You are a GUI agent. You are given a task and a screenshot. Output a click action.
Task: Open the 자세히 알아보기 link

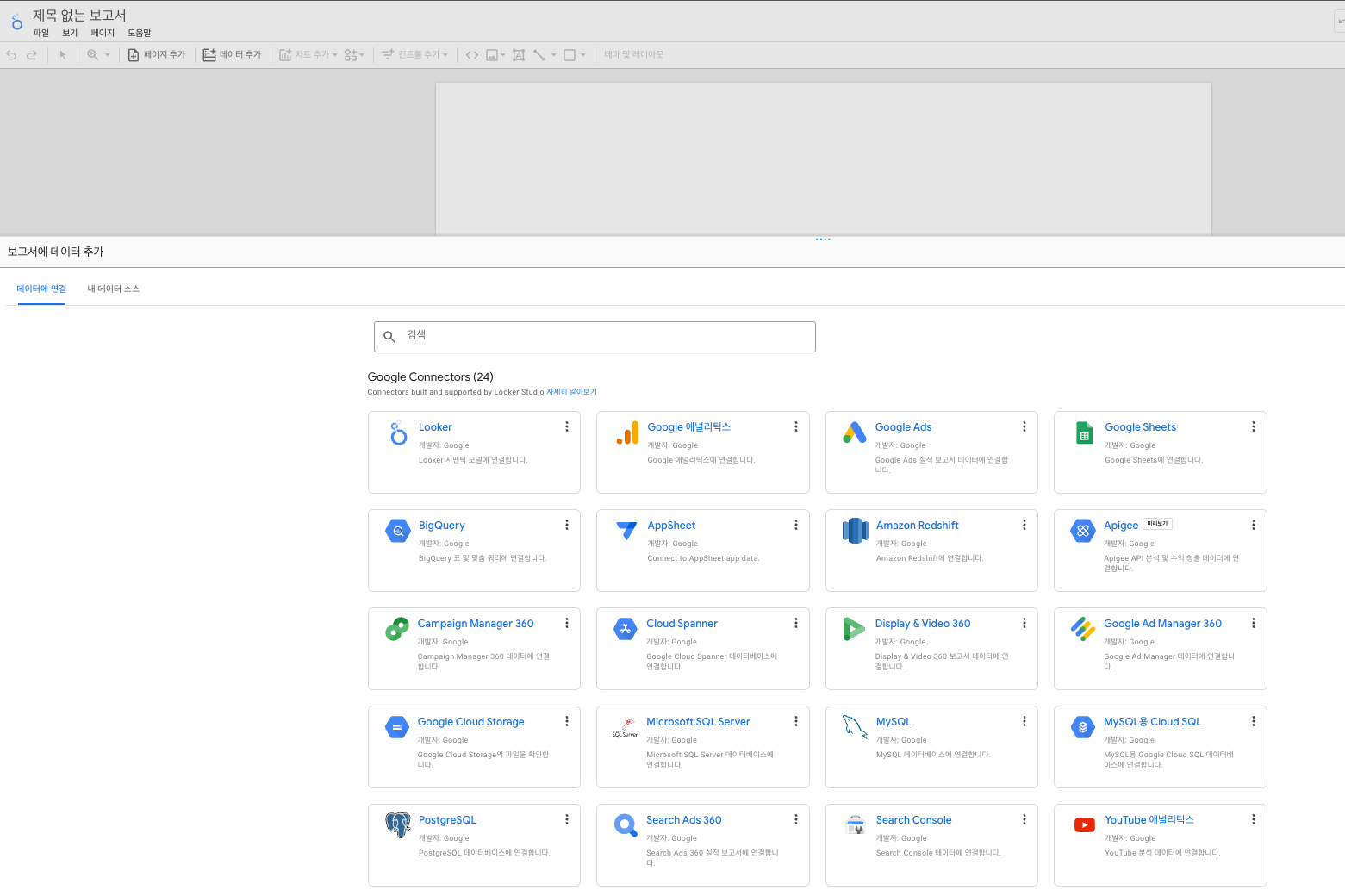click(571, 392)
